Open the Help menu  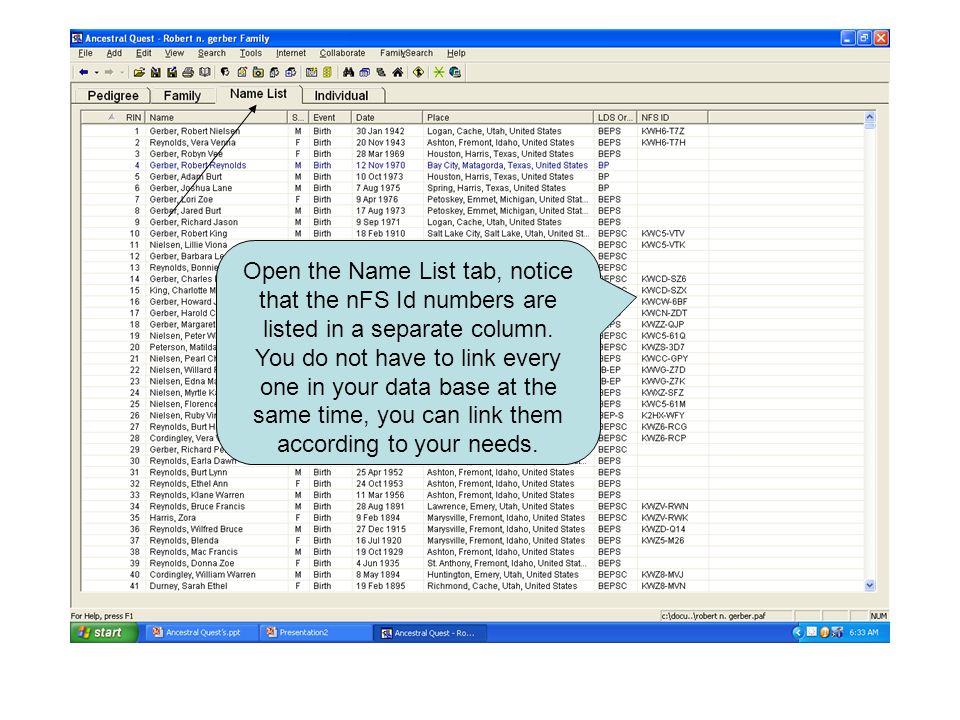tap(456, 53)
